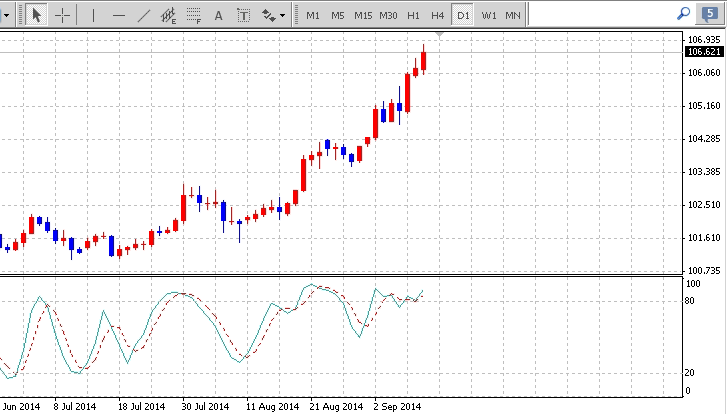Click the 100.735 price scale label

coord(704,271)
